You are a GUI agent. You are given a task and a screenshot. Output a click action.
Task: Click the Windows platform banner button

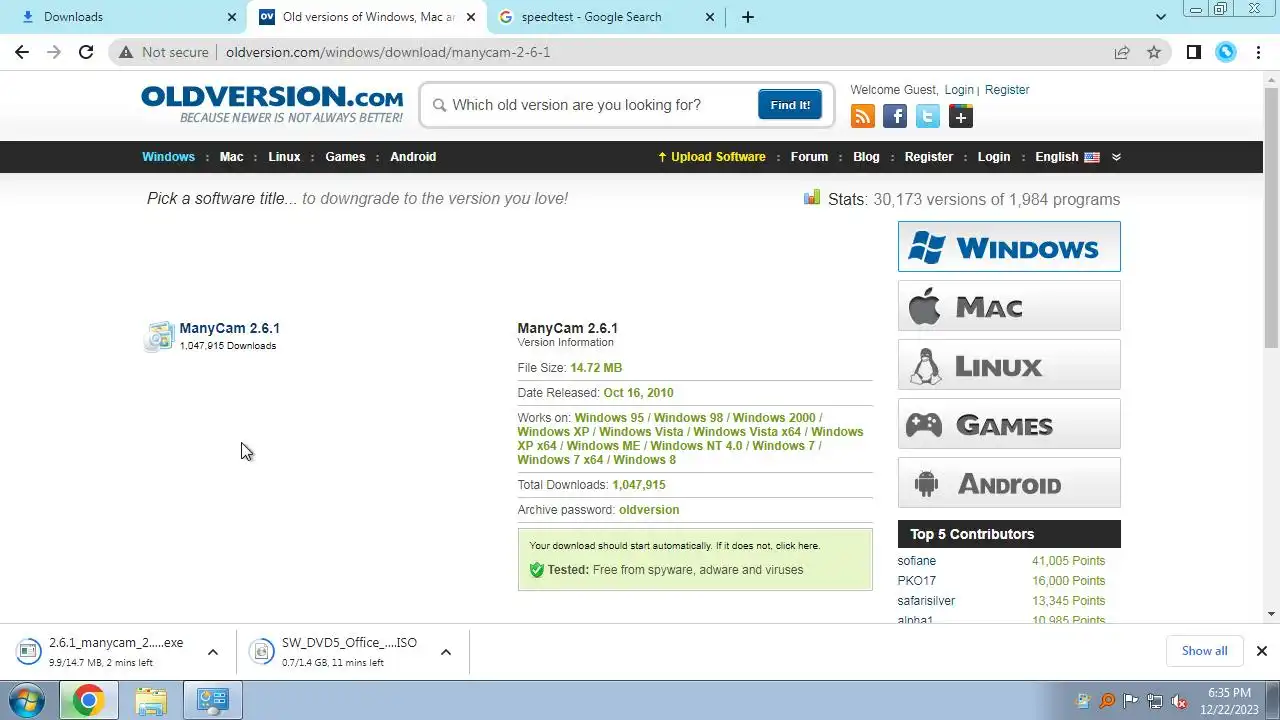(x=1009, y=247)
